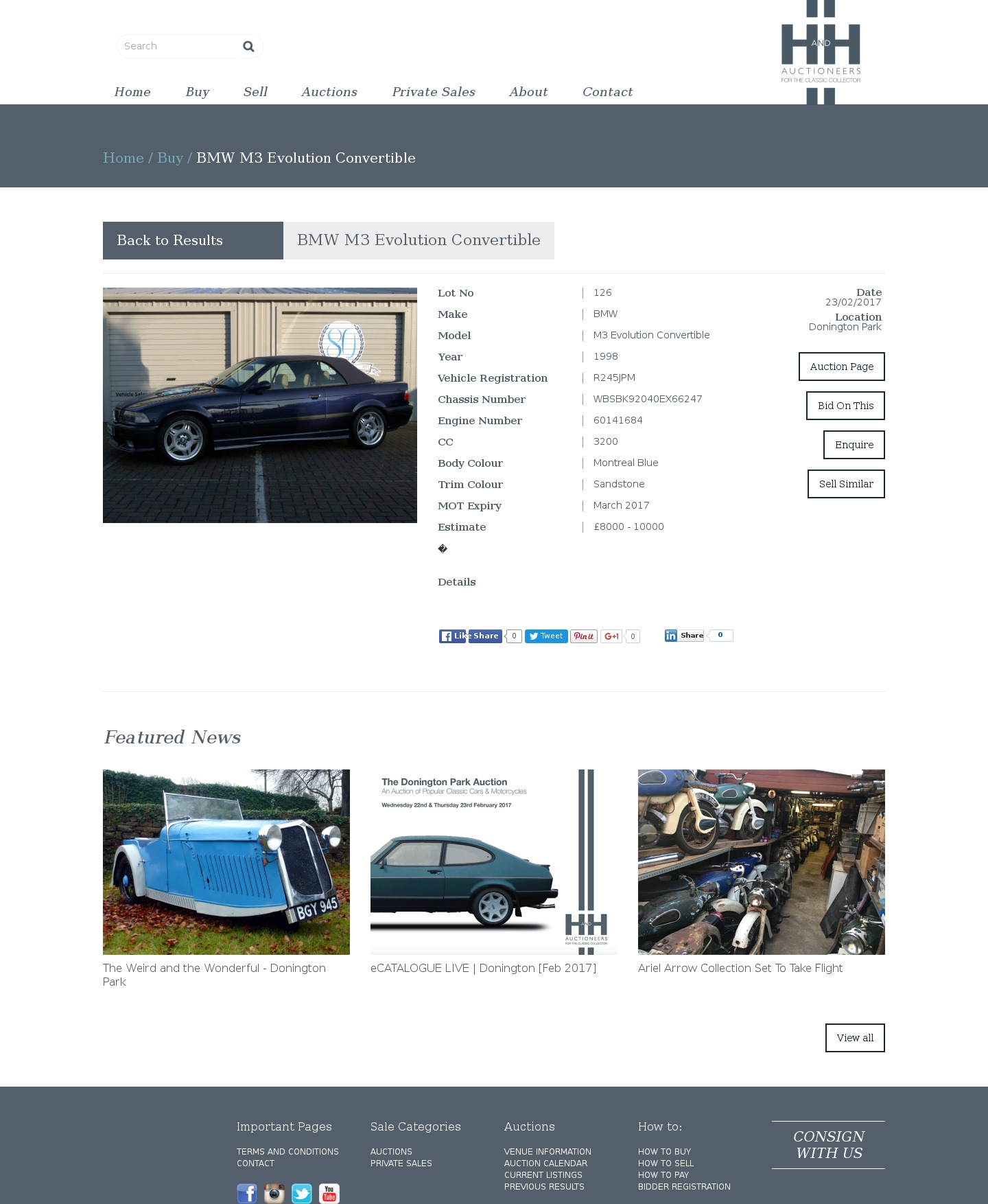Open How To Sell link
Image resolution: width=988 pixels, height=1204 pixels.
point(666,1164)
